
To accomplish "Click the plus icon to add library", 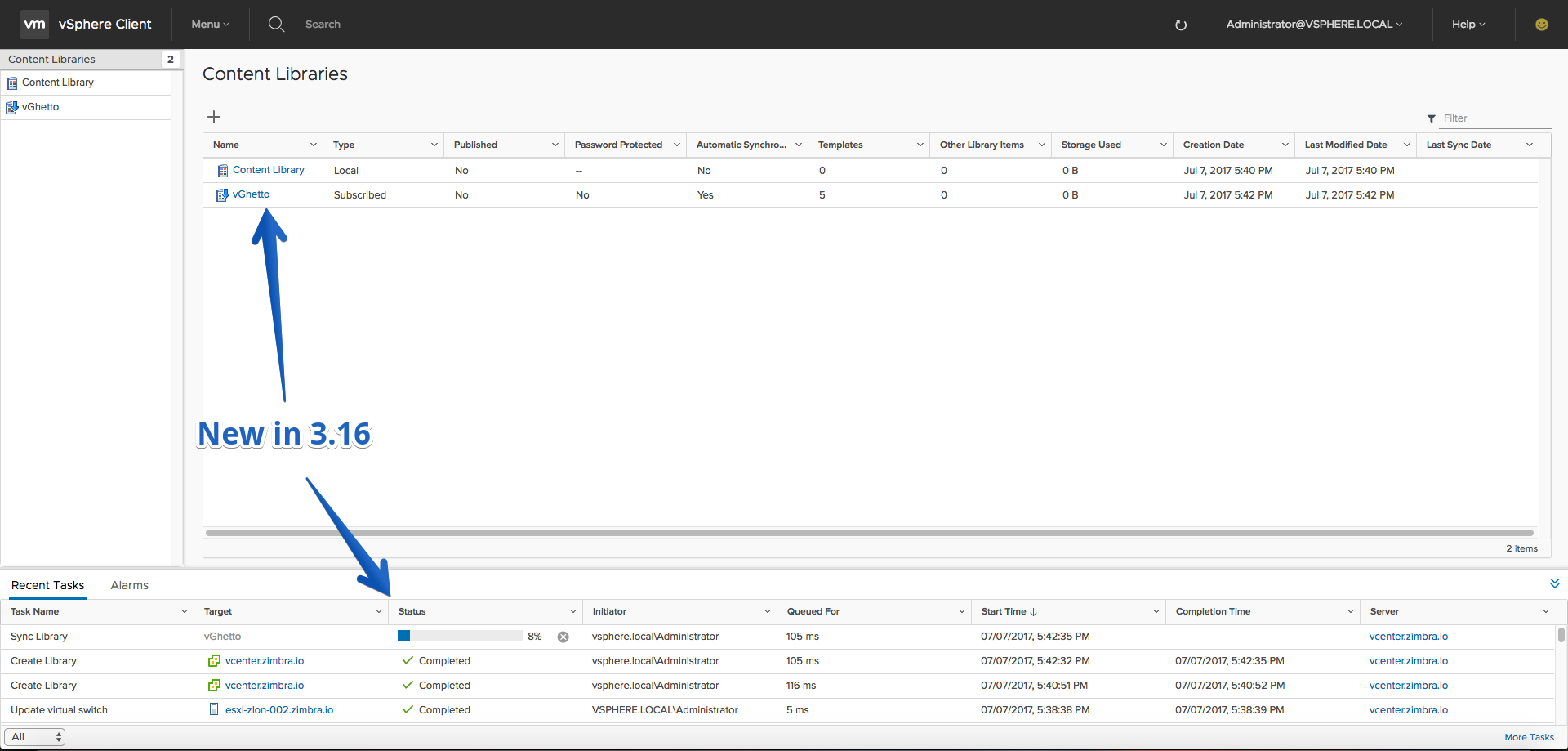I will 214,117.
